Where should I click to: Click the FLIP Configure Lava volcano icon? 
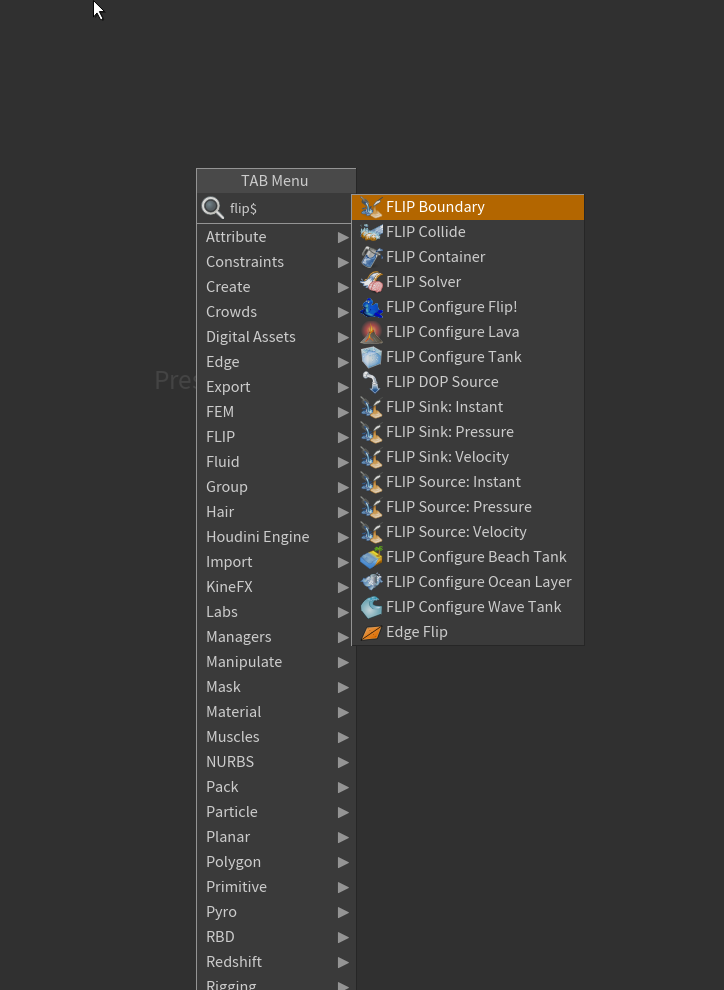371,332
